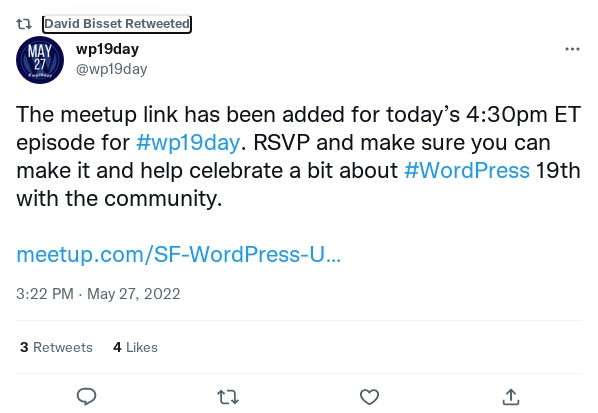Click the May 27, 2022 date
598x413 pixels.
(133, 294)
